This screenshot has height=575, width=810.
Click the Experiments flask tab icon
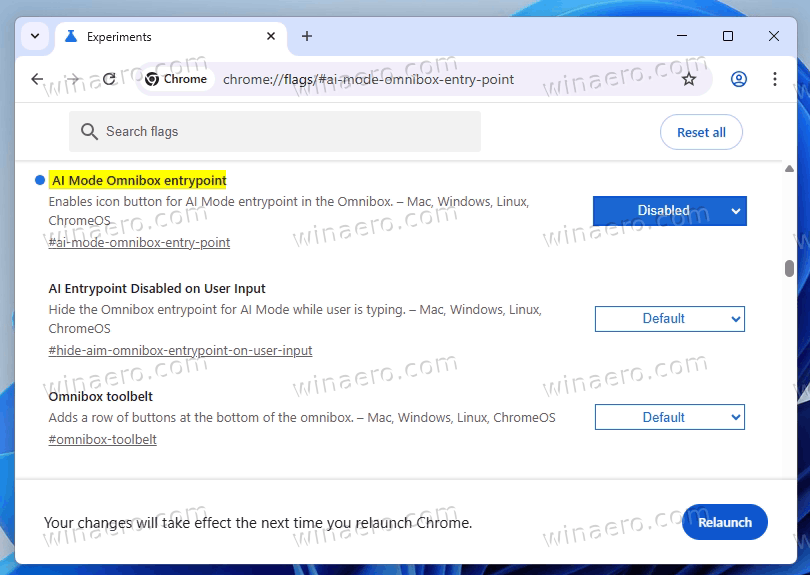point(71,36)
